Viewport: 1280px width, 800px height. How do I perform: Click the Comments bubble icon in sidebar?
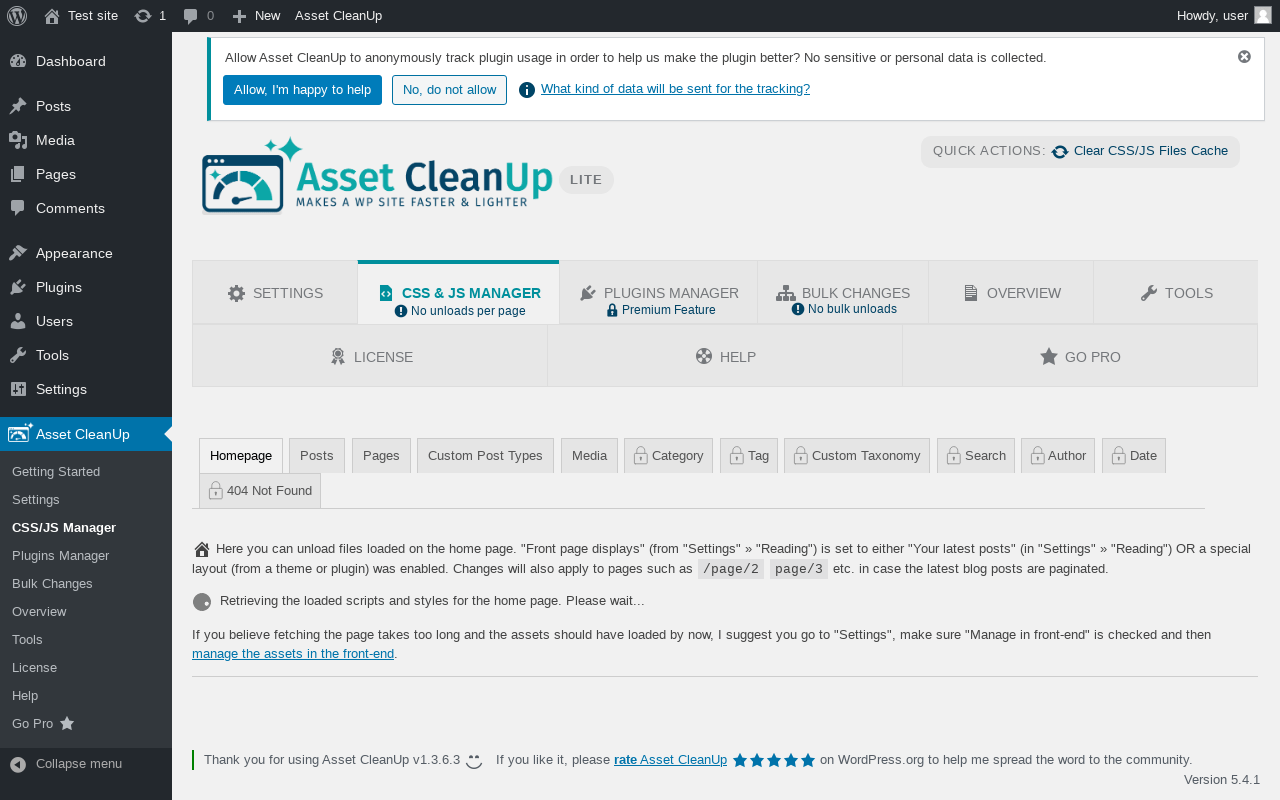pos(18,208)
